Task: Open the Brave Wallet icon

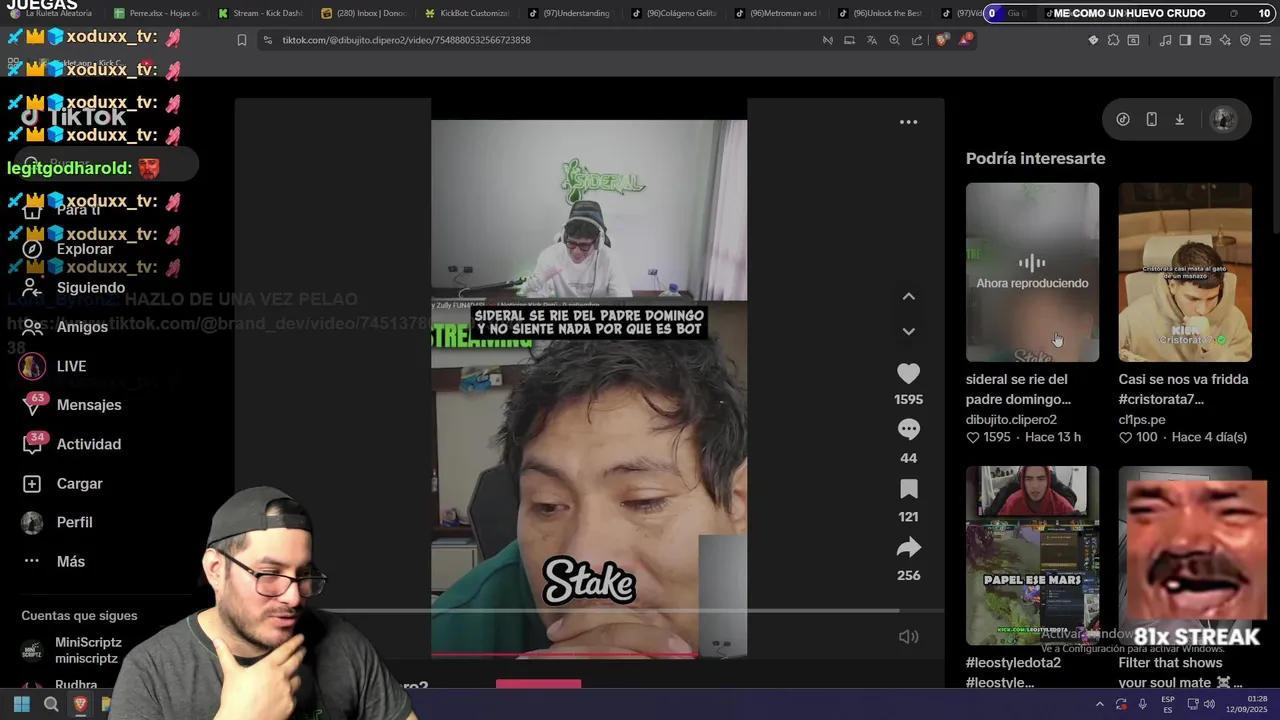Action: coord(1205,40)
